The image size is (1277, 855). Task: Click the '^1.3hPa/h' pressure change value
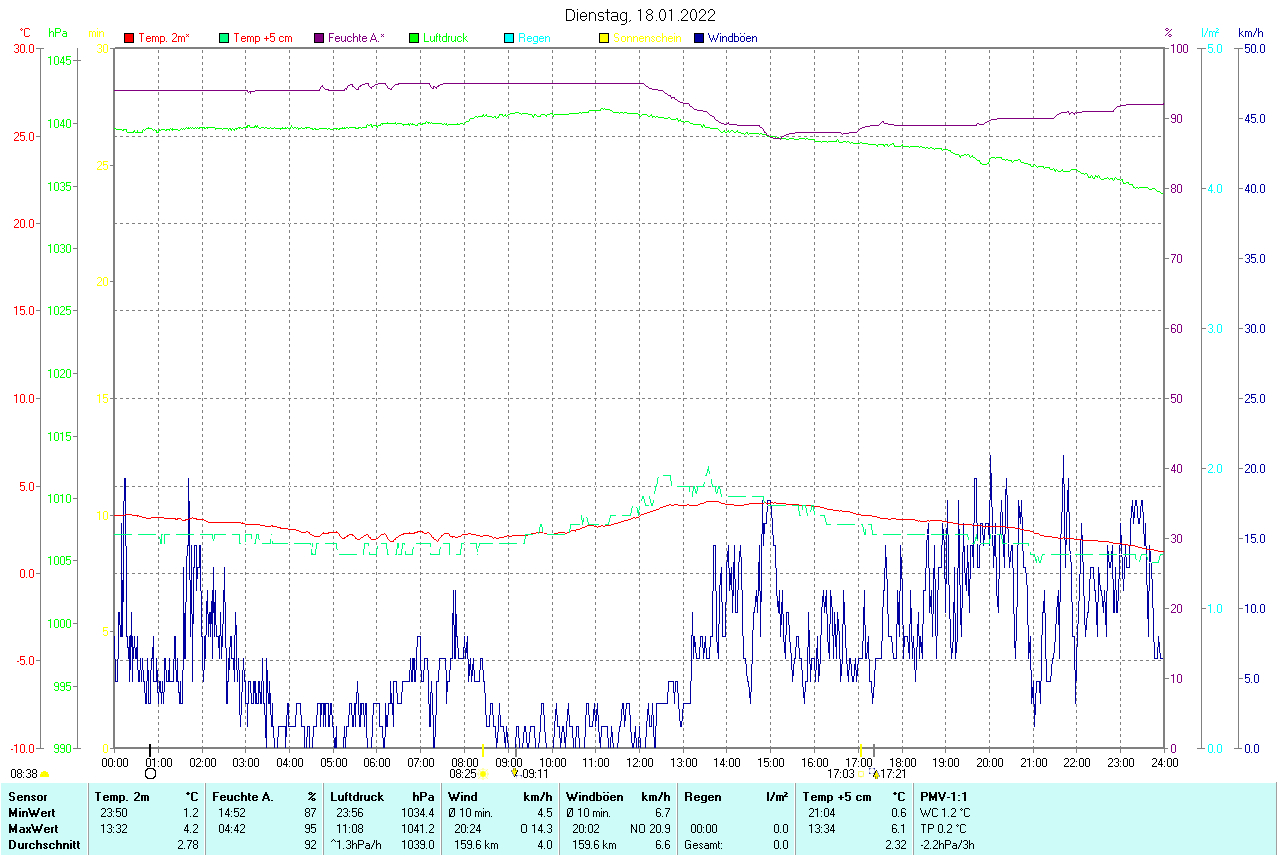(x=358, y=845)
